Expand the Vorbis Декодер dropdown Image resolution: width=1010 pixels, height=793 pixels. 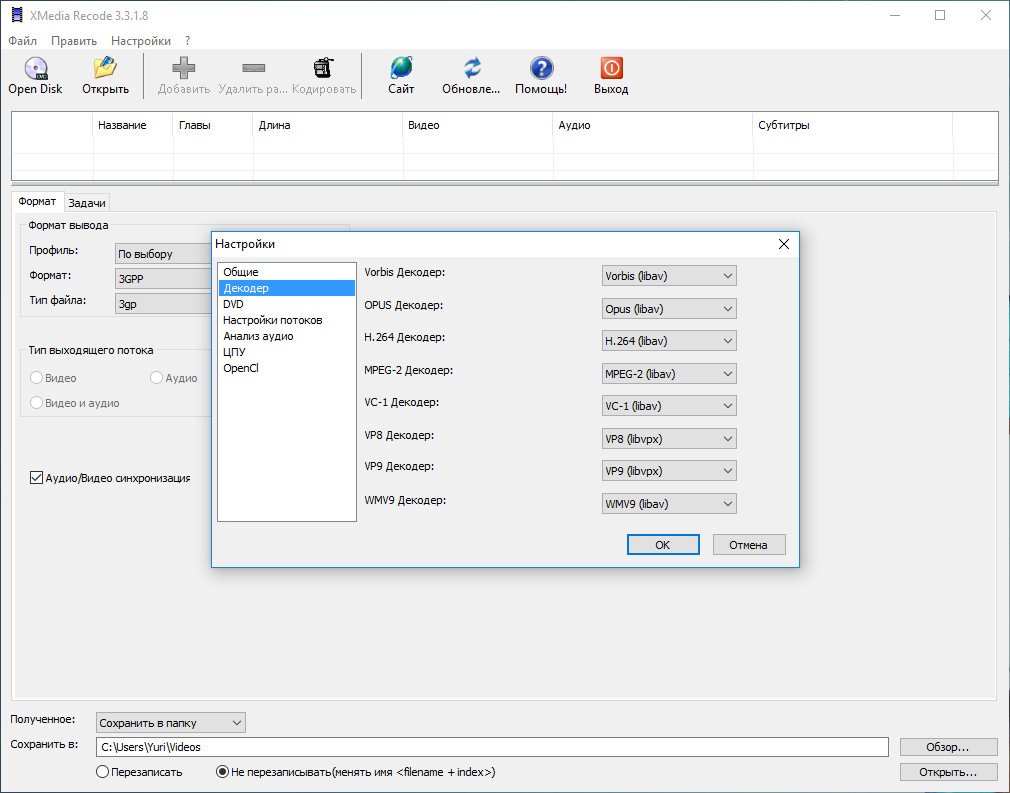(x=669, y=275)
